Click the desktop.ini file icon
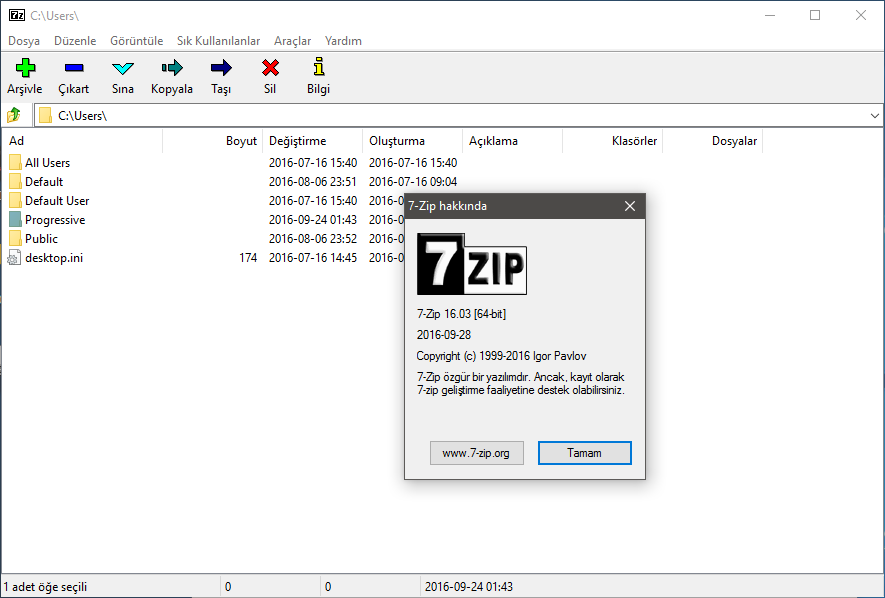 click(x=14, y=258)
